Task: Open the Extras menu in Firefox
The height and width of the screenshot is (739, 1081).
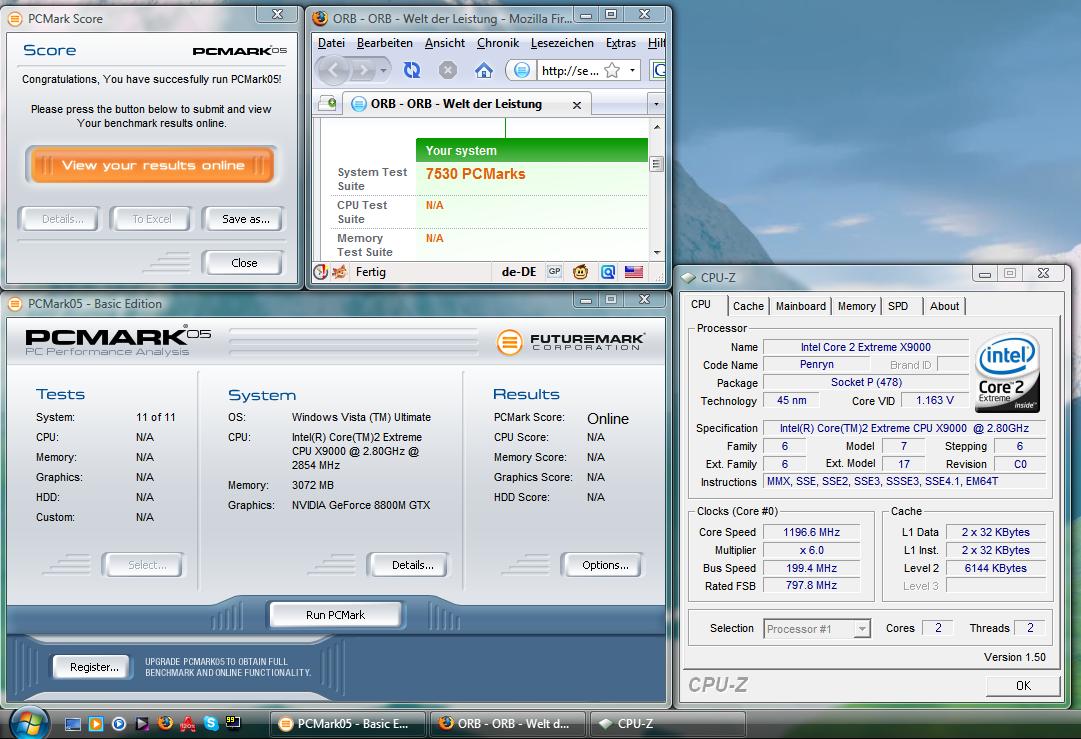Action: 620,43
